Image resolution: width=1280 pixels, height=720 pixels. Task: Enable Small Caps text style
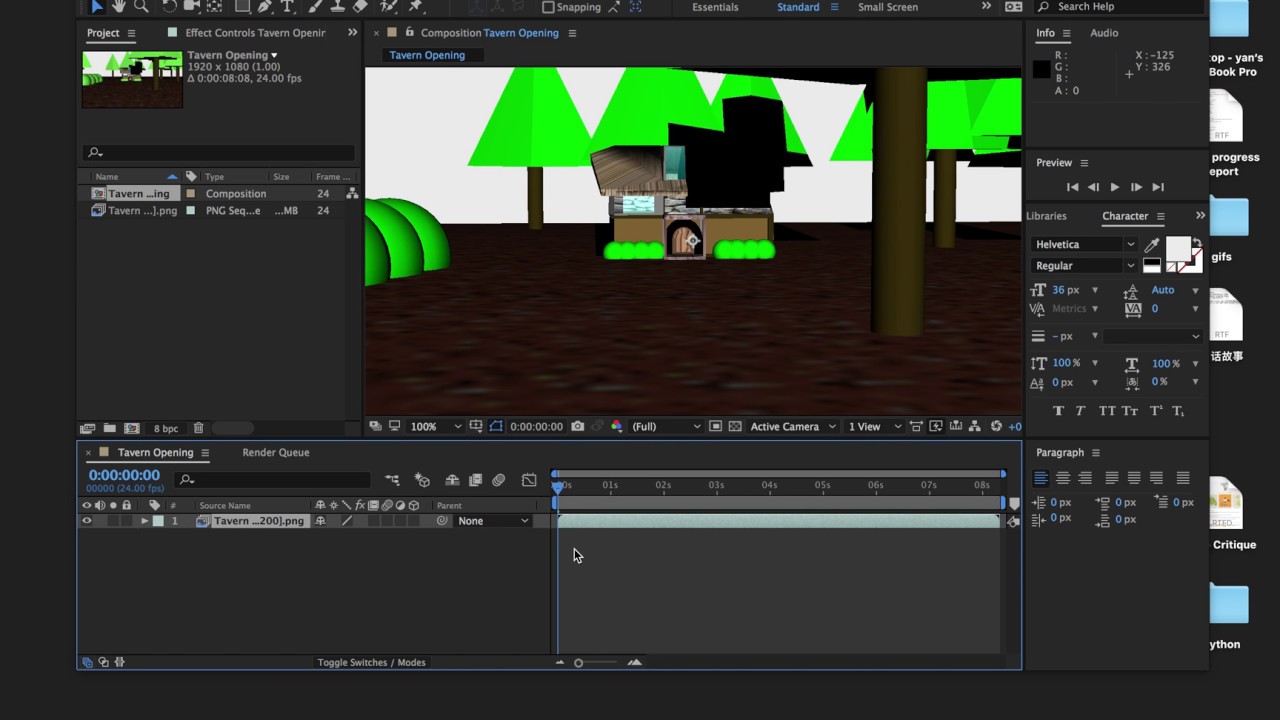pyautogui.click(x=1130, y=411)
